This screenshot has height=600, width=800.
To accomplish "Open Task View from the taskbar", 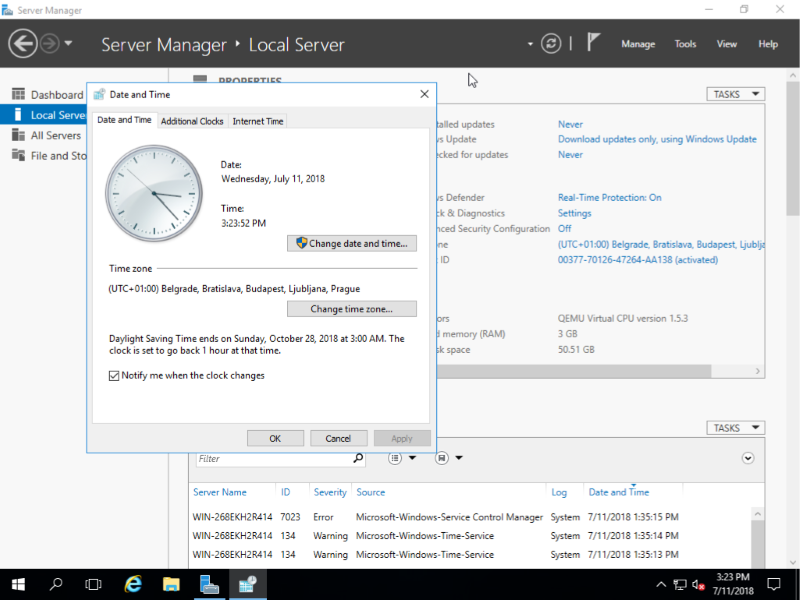I will click(x=93, y=585).
